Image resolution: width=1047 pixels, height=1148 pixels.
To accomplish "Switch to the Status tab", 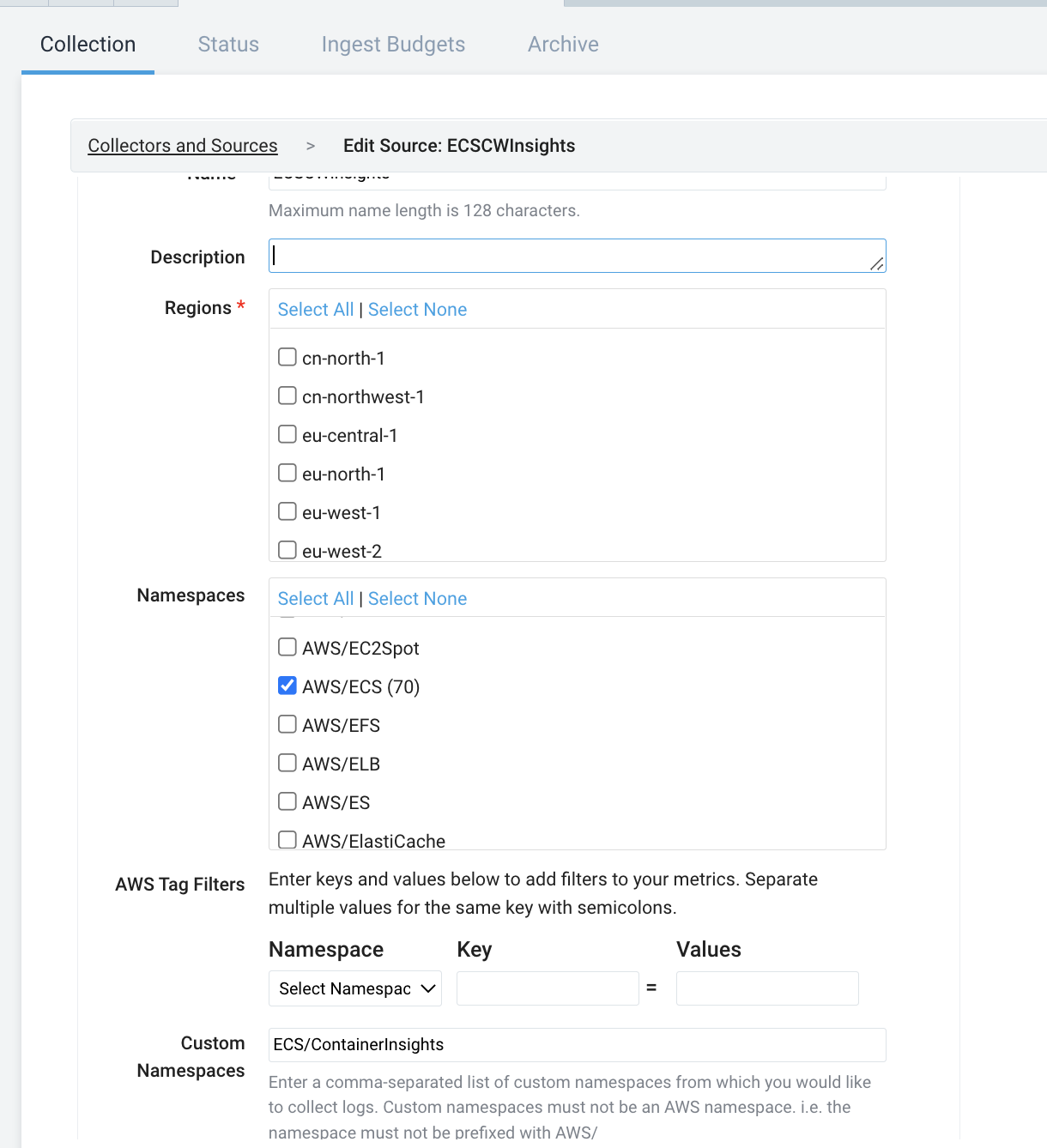I will [x=227, y=44].
